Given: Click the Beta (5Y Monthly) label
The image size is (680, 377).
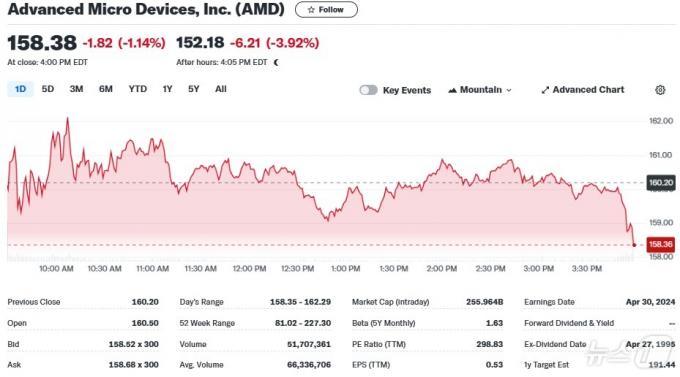Looking at the screenshot, I should (384, 323).
